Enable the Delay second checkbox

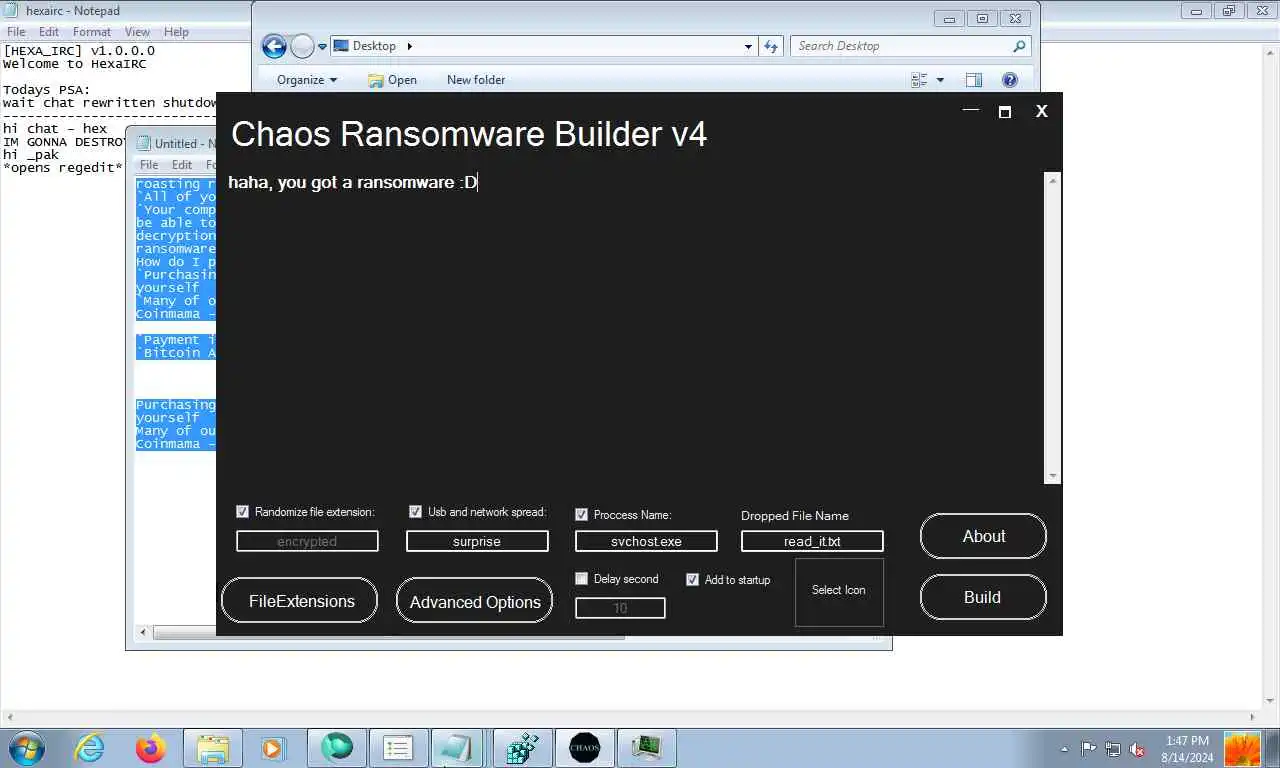[581, 578]
